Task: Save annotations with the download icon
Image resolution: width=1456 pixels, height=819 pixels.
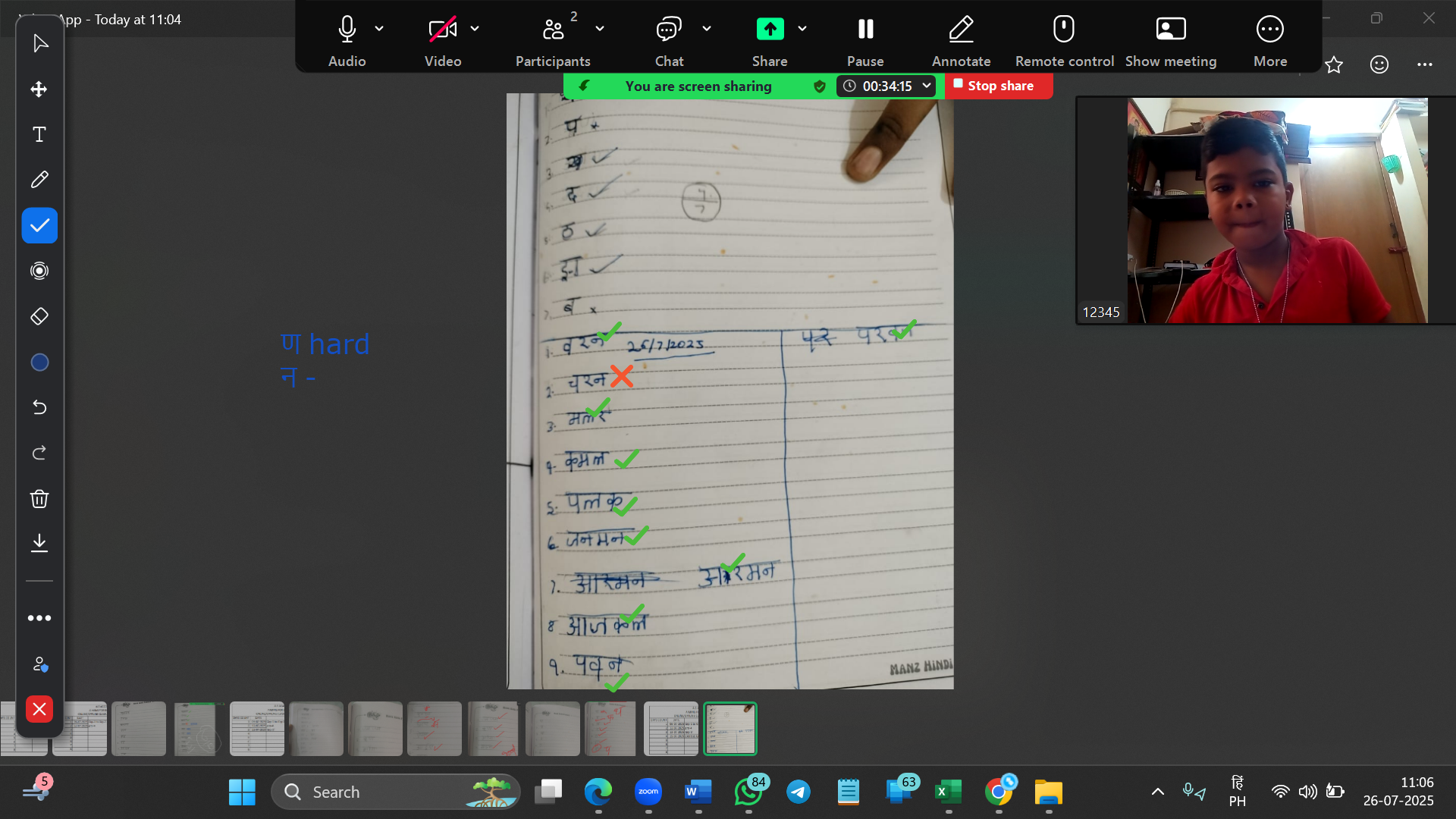Action: tap(39, 543)
